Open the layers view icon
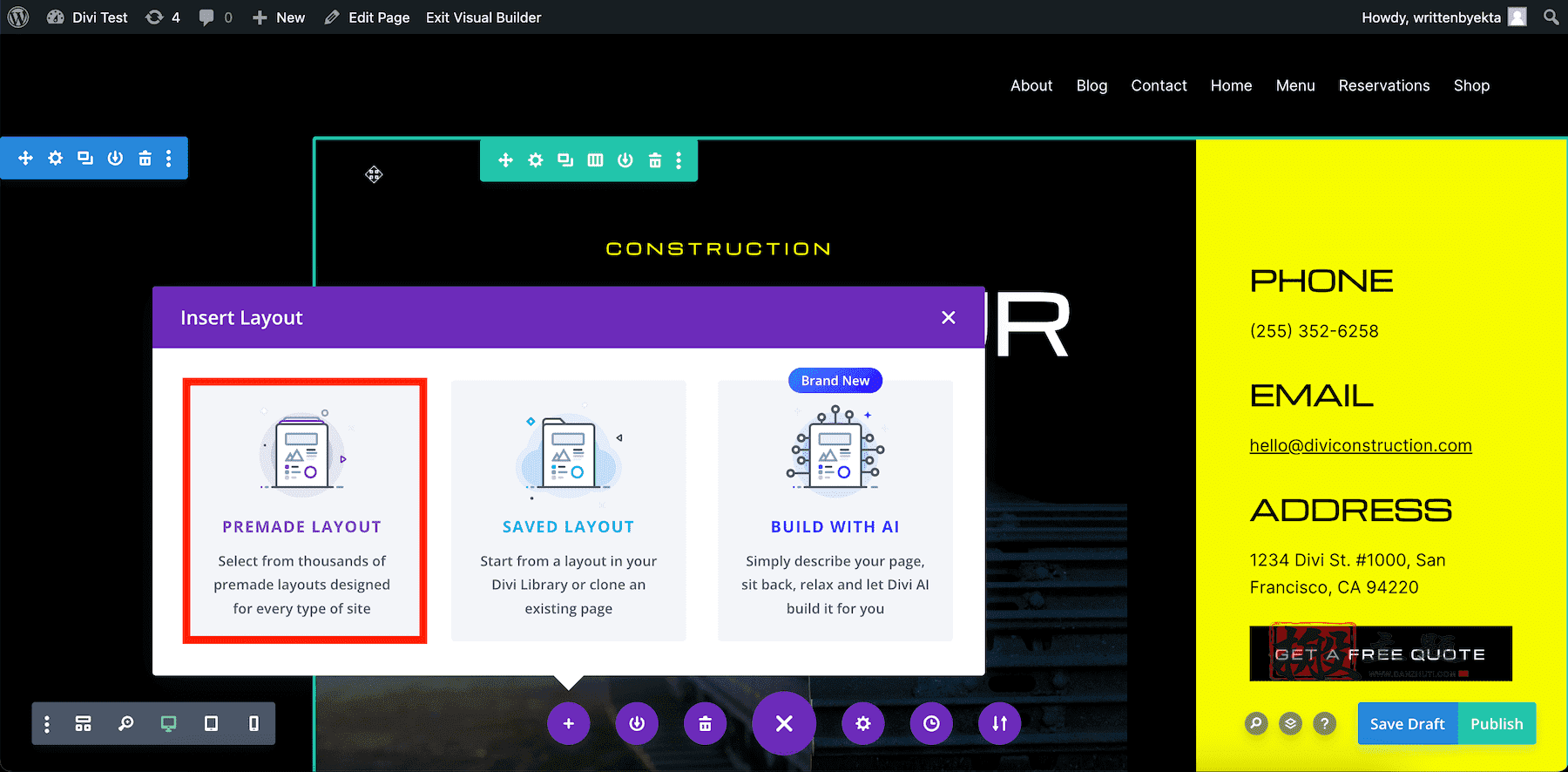 (1290, 724)
